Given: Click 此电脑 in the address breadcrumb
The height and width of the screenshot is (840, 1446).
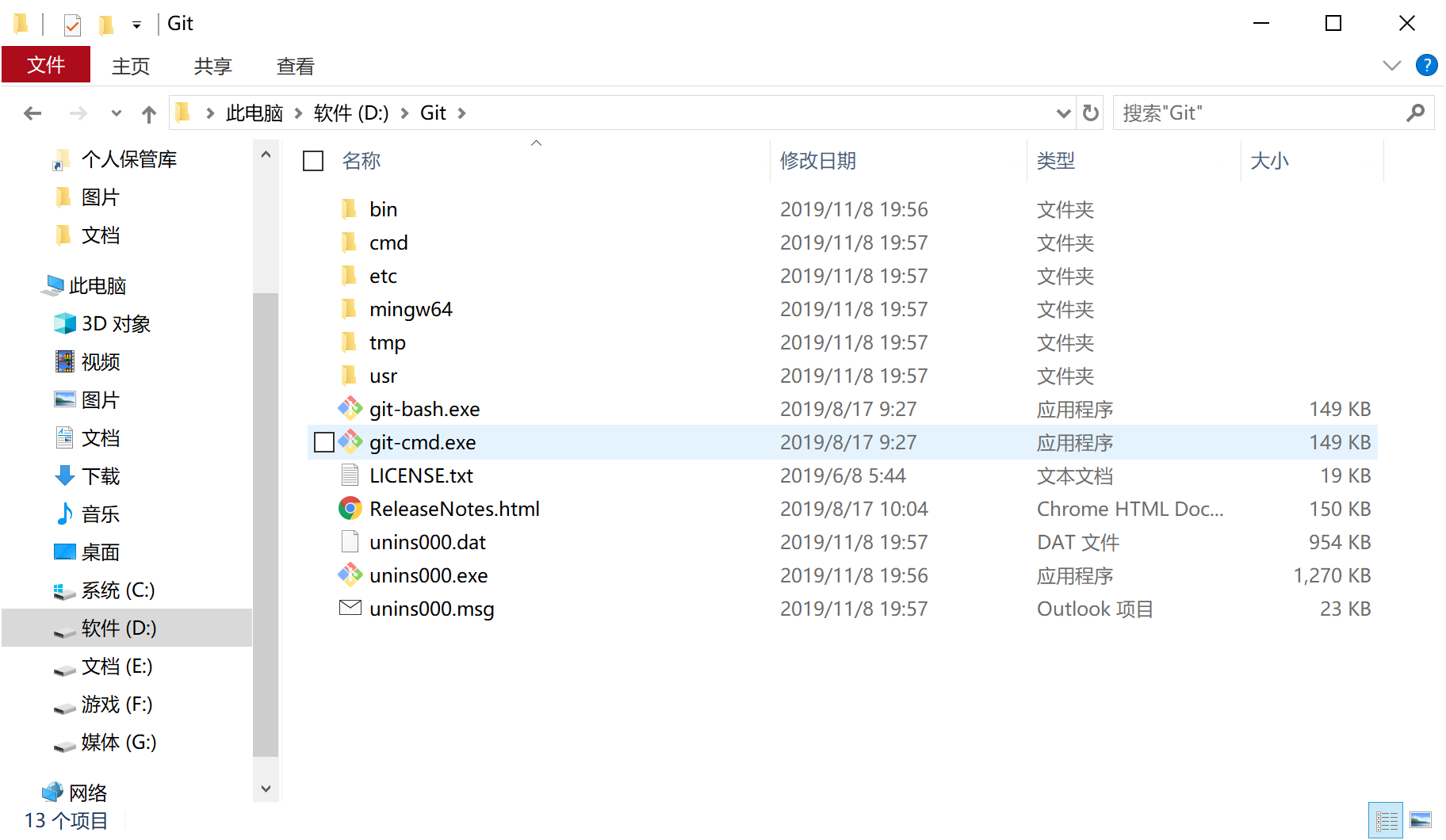Looking at the screenshot, I should pyautogui.click(x=254, y=113).
